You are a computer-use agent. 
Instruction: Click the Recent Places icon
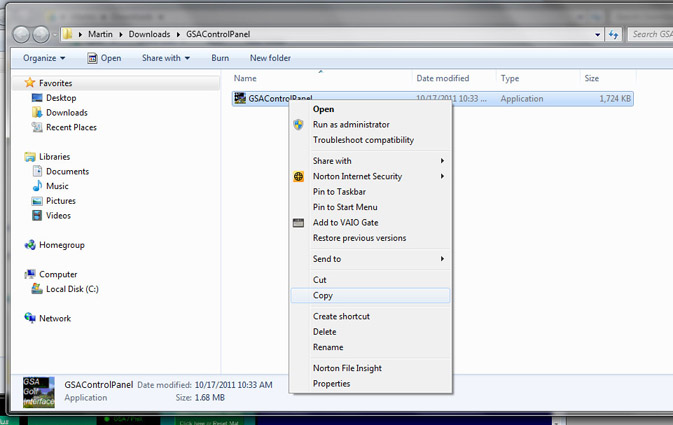pyautogui.click(x=37, y=127)
